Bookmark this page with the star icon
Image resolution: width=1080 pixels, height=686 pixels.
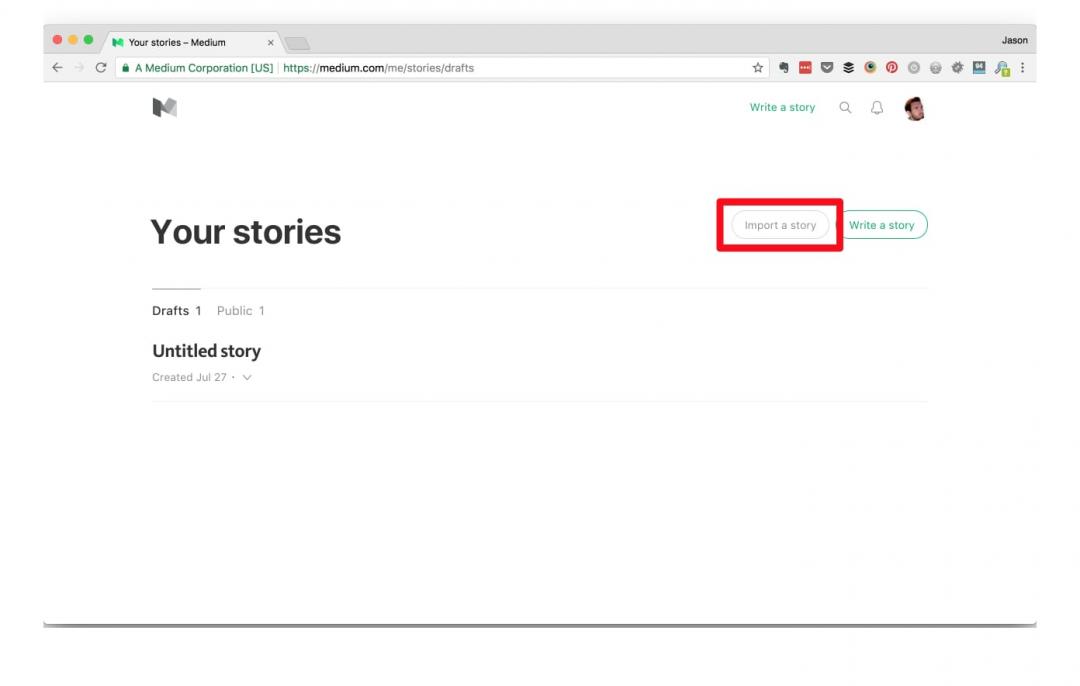tap(757, 67)
